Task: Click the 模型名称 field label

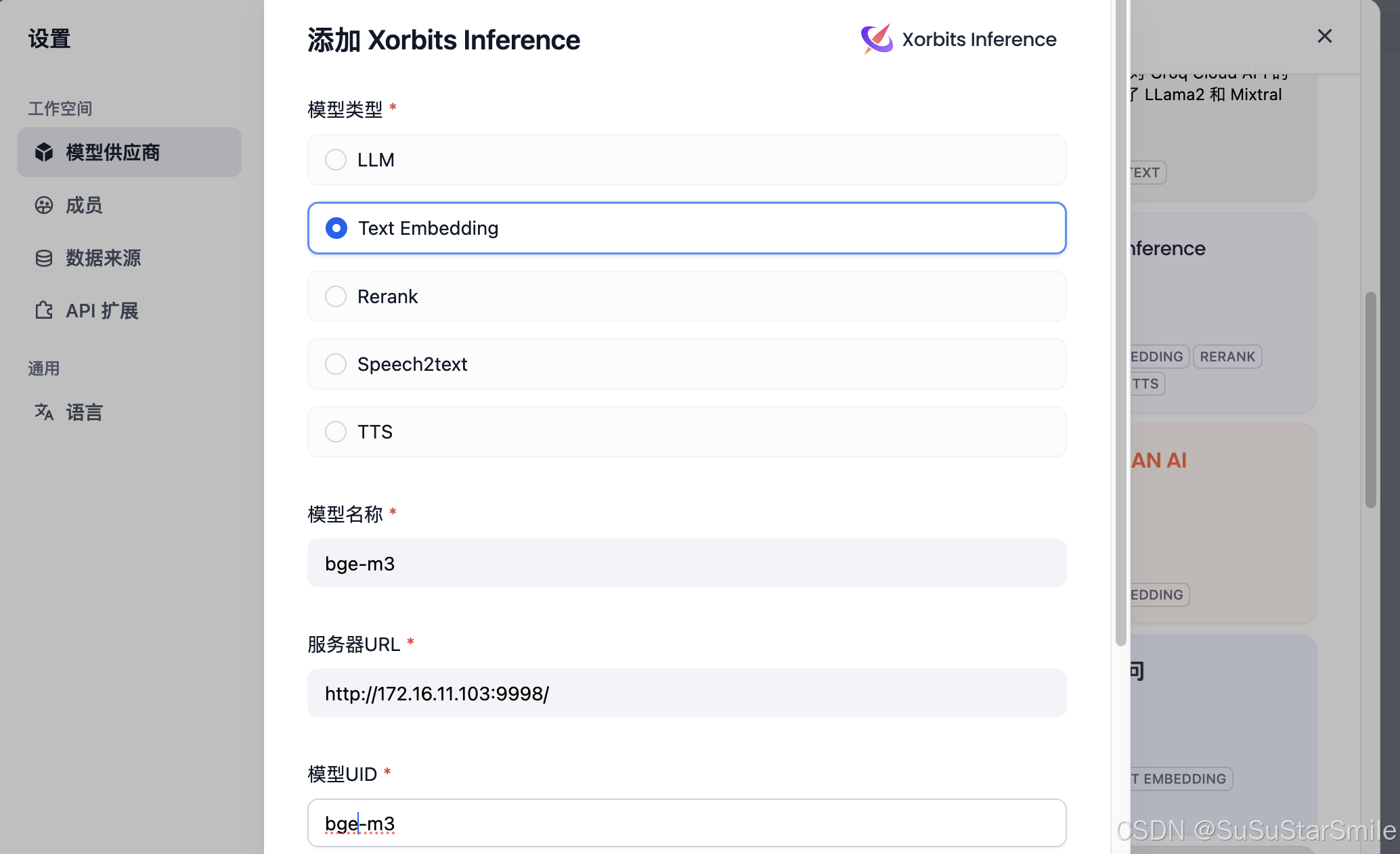Action: [x=345, y=514]
